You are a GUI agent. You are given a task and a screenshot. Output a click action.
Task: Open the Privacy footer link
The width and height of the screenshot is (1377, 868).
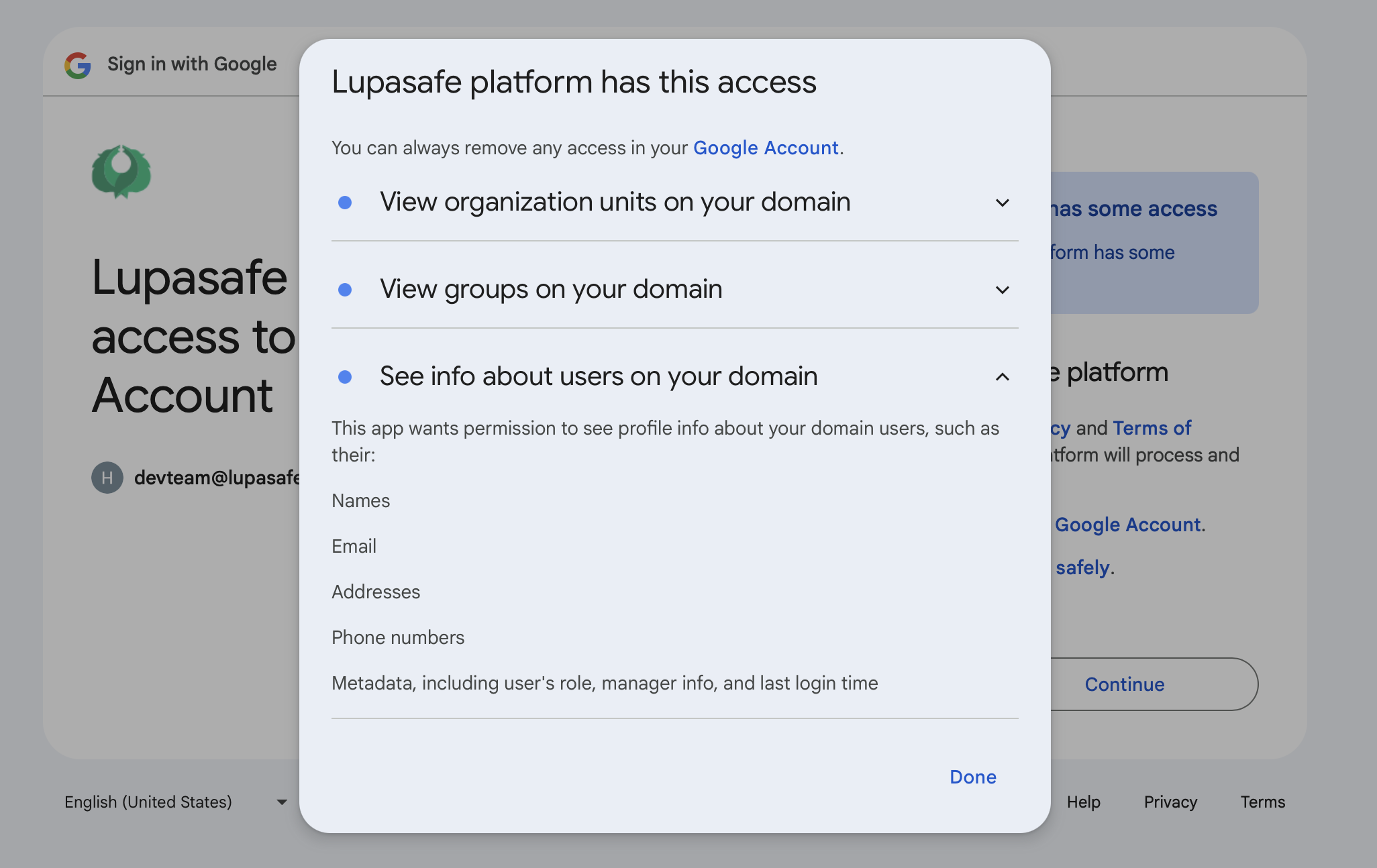point(1170,802)
